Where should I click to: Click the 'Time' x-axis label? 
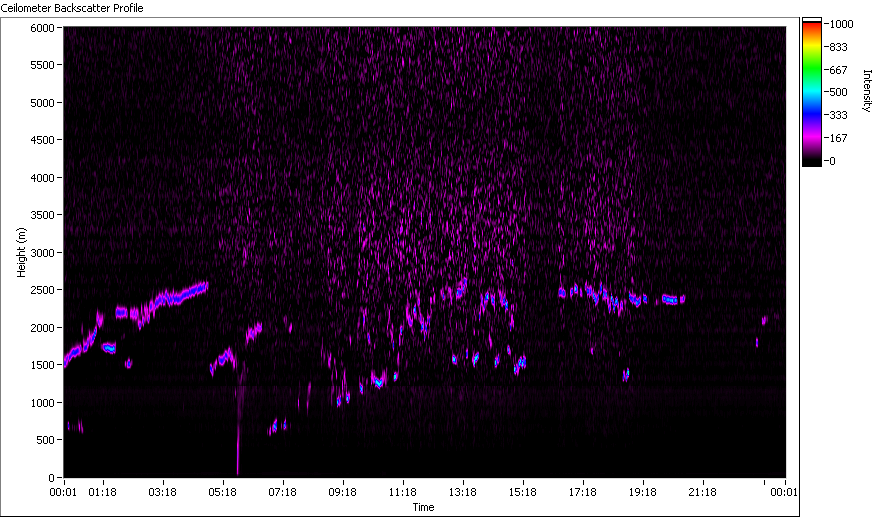pos(423,507)
